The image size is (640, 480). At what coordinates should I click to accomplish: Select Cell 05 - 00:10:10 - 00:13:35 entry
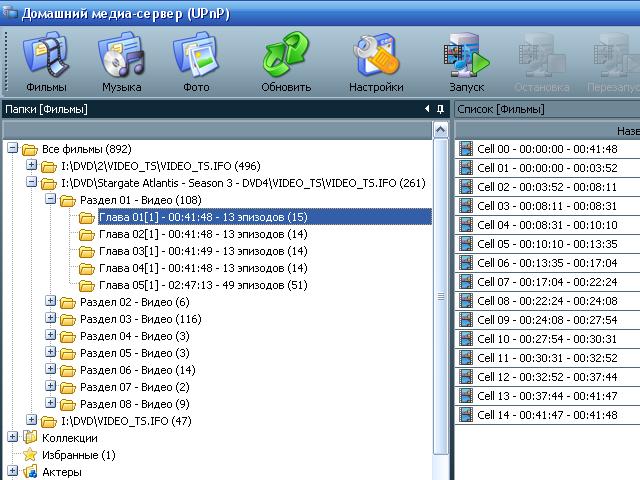coord(546,244)
